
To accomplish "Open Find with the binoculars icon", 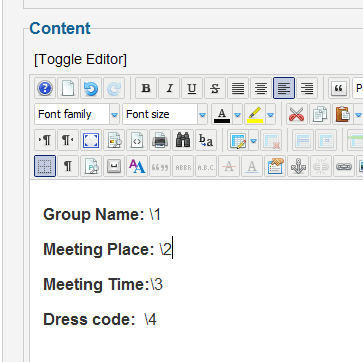I will pyautogui.click(x=183, y=140).
